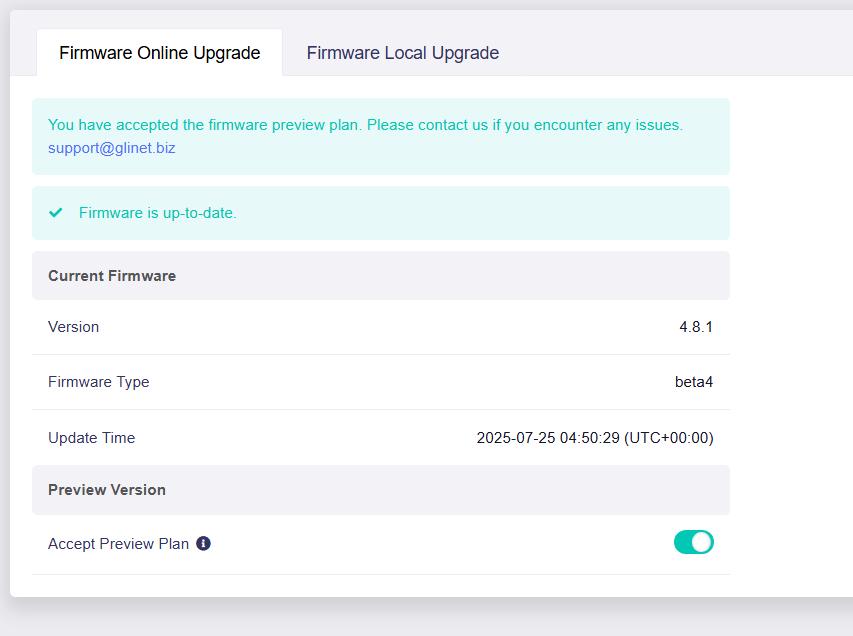Viewport: 853px width, 636px height.
Task: Click the green checkmark icon in status banner
Action: pyautogui.click(x=56, y=212)
